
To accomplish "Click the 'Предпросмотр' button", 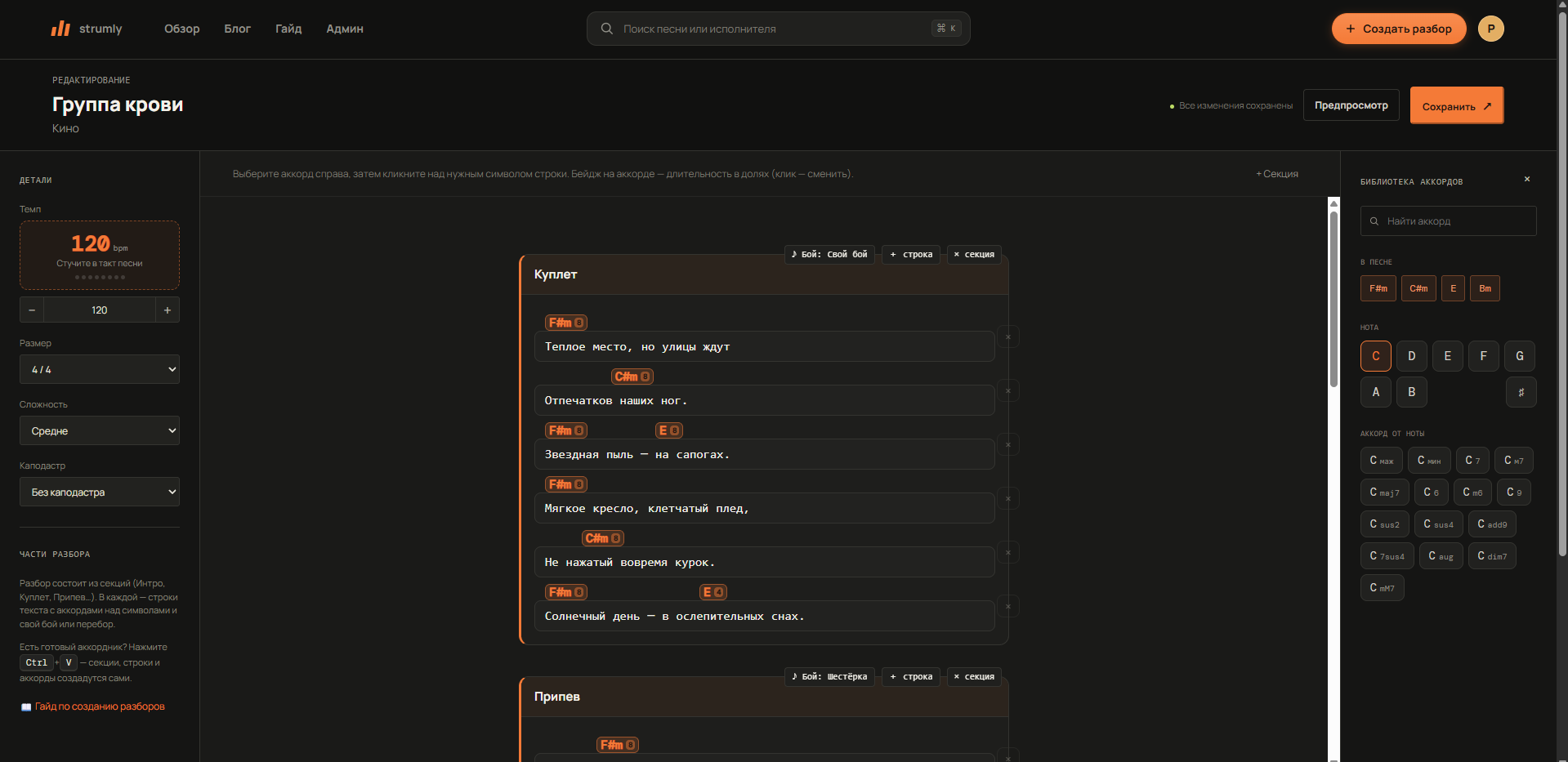I will click(1351, 105).
